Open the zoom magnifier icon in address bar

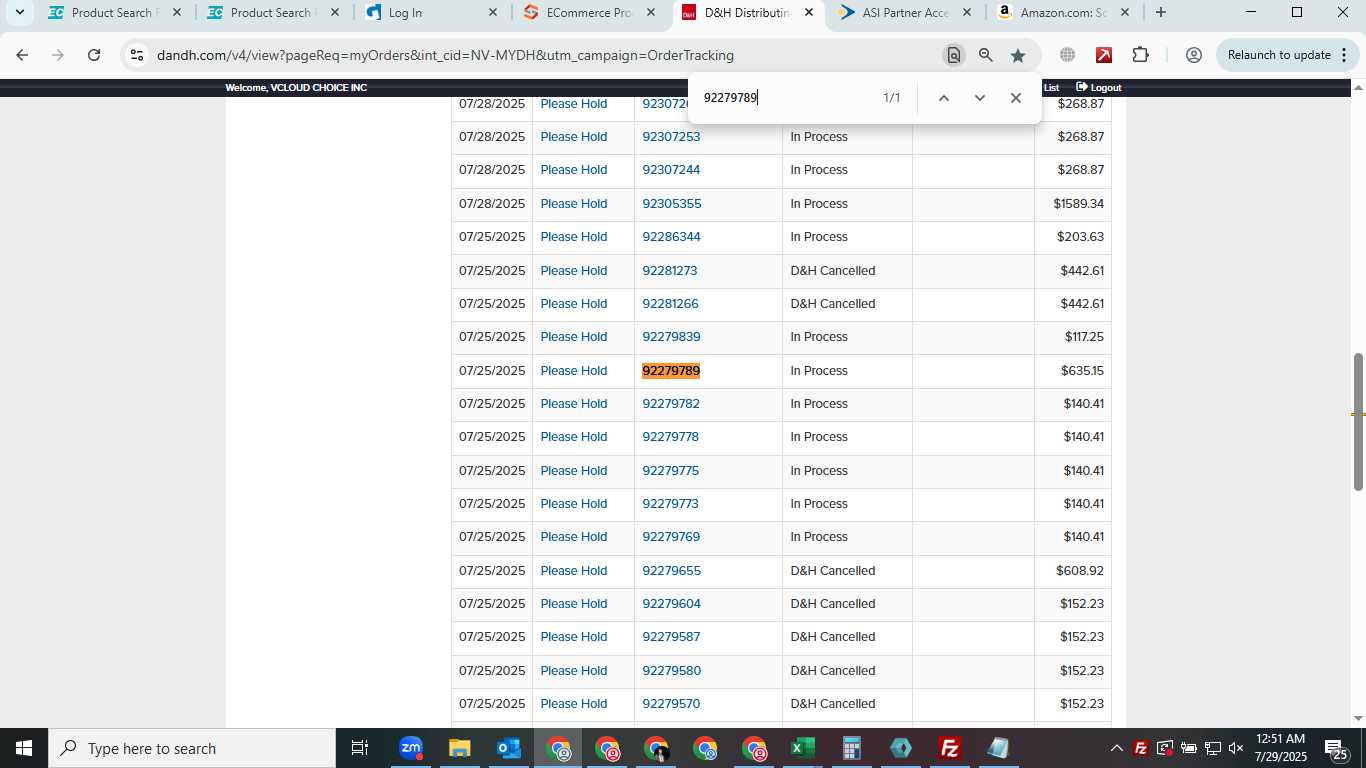pyautogui.click(x=986, y=55)
